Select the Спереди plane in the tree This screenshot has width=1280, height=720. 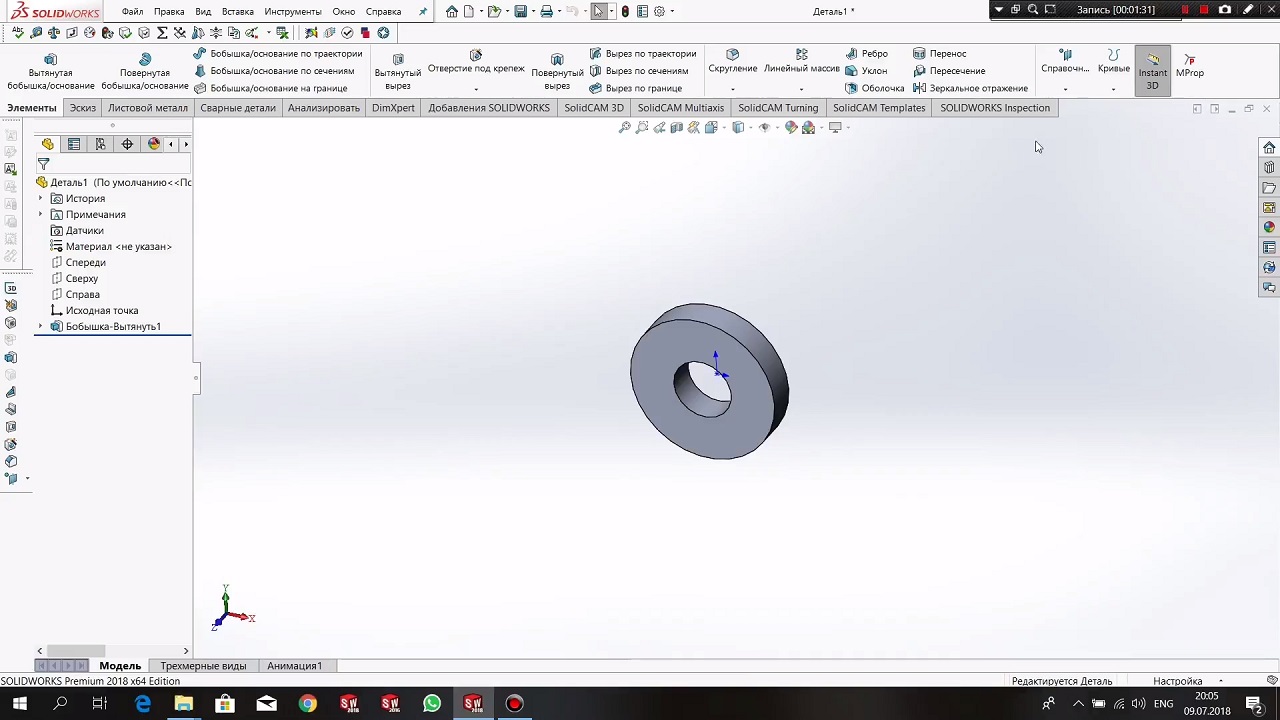(x=85, y=263)
